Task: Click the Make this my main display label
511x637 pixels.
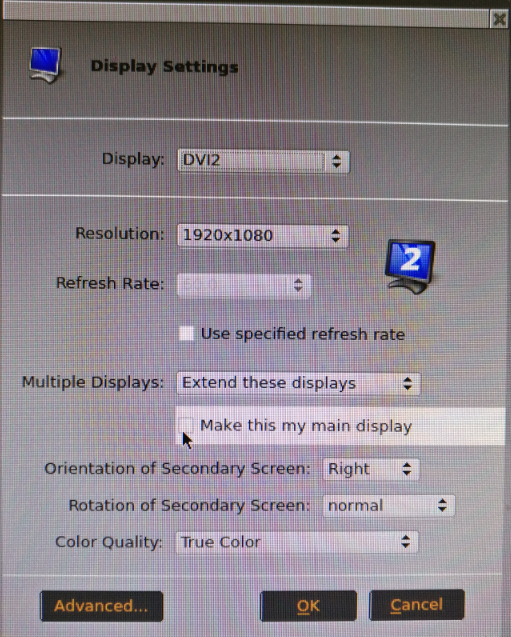Action: pyautogui.click(x=306, y=426)
